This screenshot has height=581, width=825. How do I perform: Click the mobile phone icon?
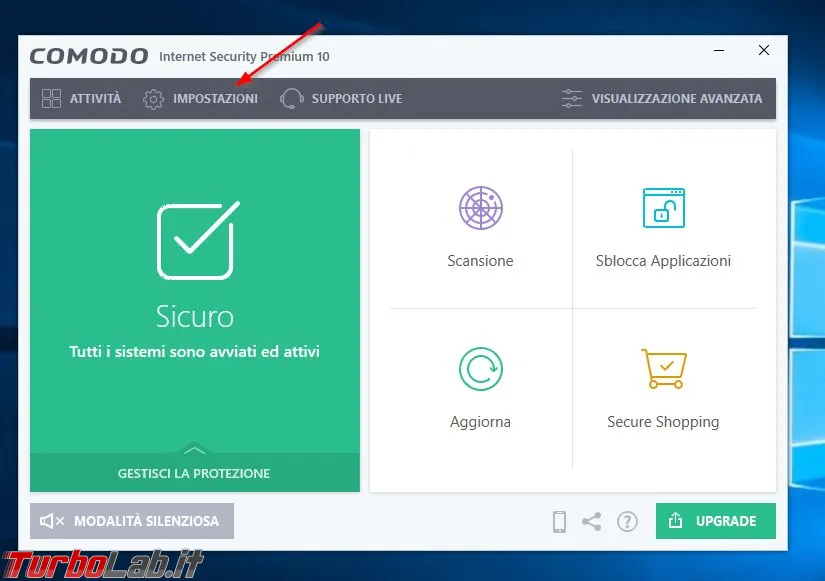[x=559, y=522]
